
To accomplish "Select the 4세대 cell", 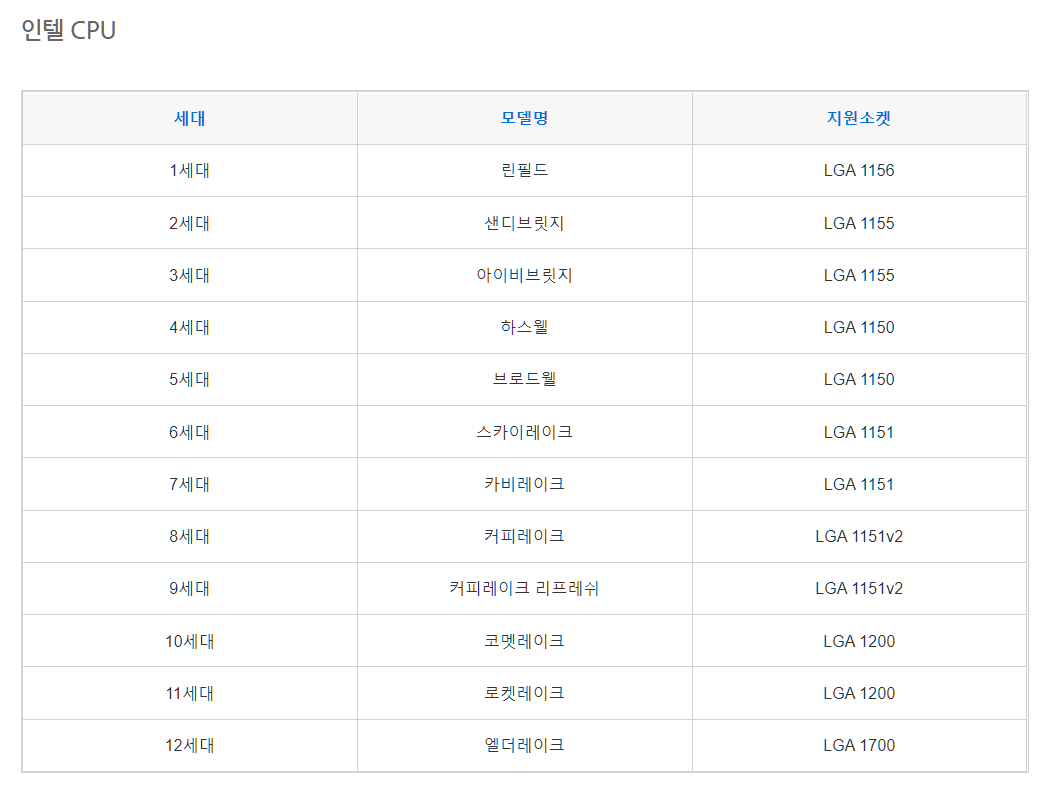I will [189, 327].
